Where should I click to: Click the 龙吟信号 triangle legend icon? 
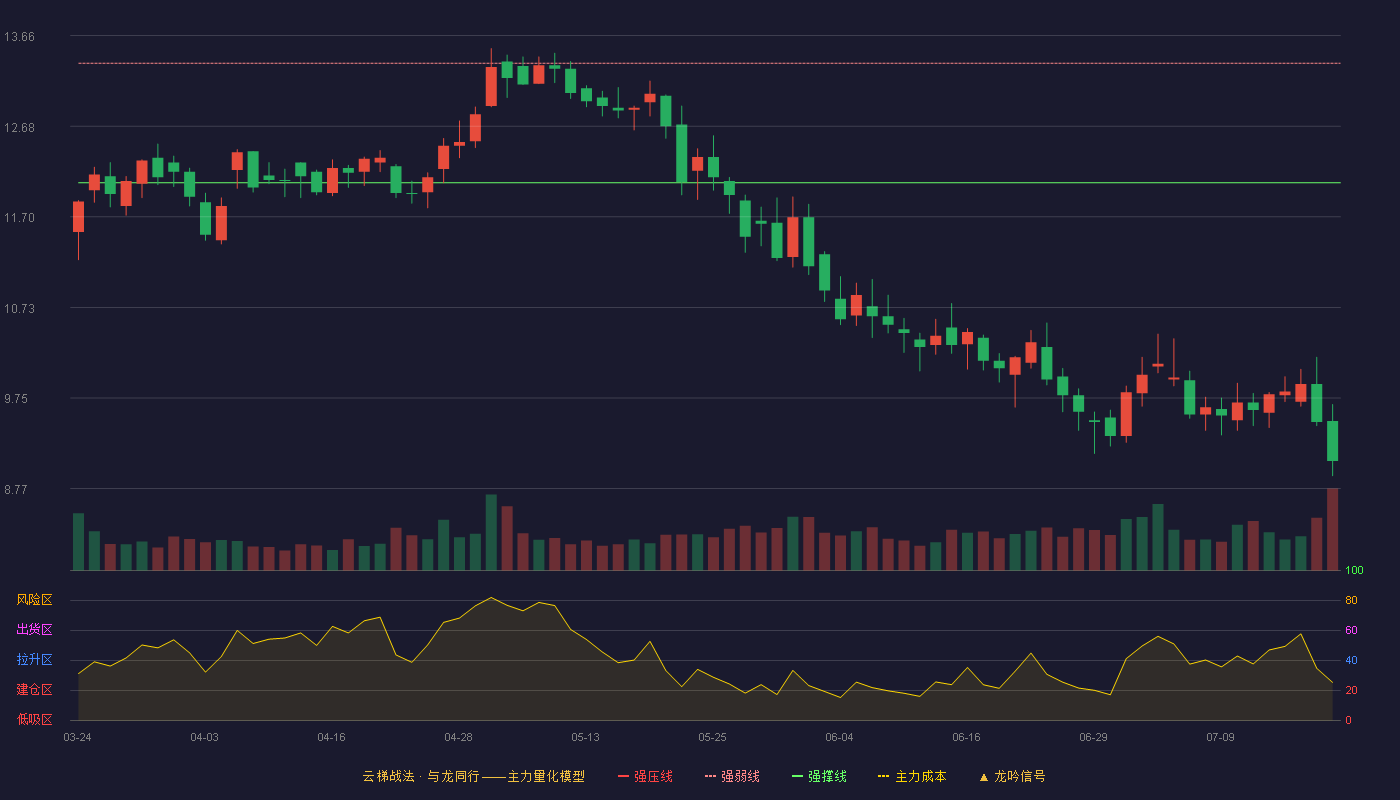coord(983,777)
